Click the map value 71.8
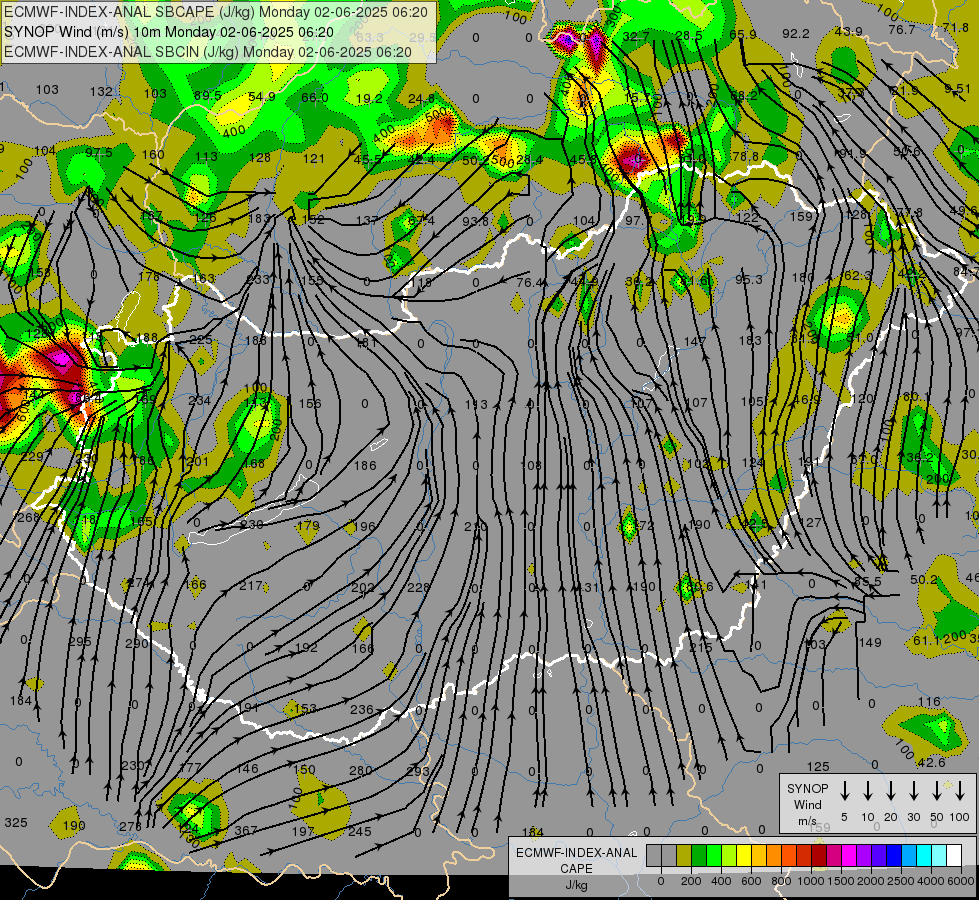 [x=955, y=27]
